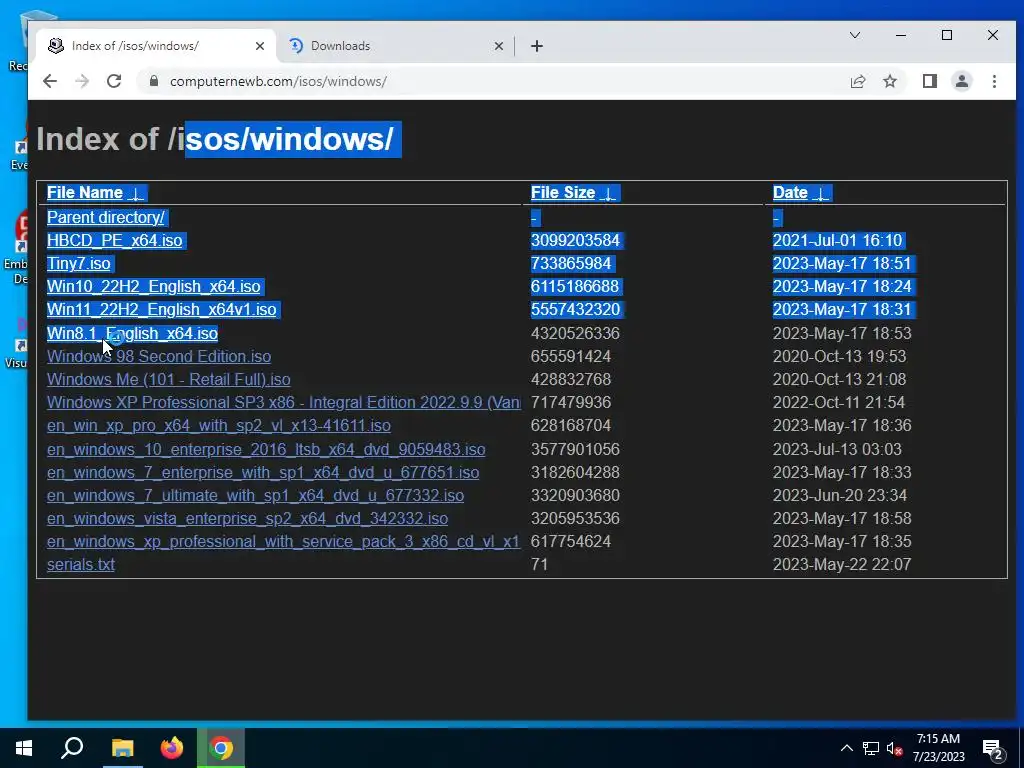
Task: Reload the current page
Action: (x=114, y=81)
